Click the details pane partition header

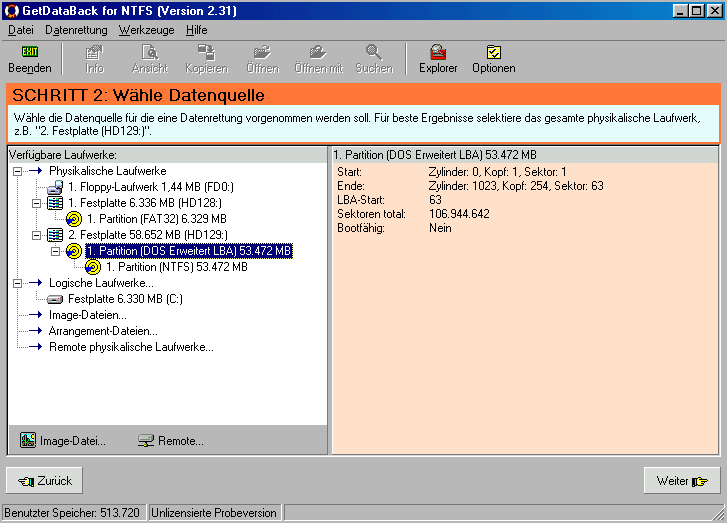point(525,155)
